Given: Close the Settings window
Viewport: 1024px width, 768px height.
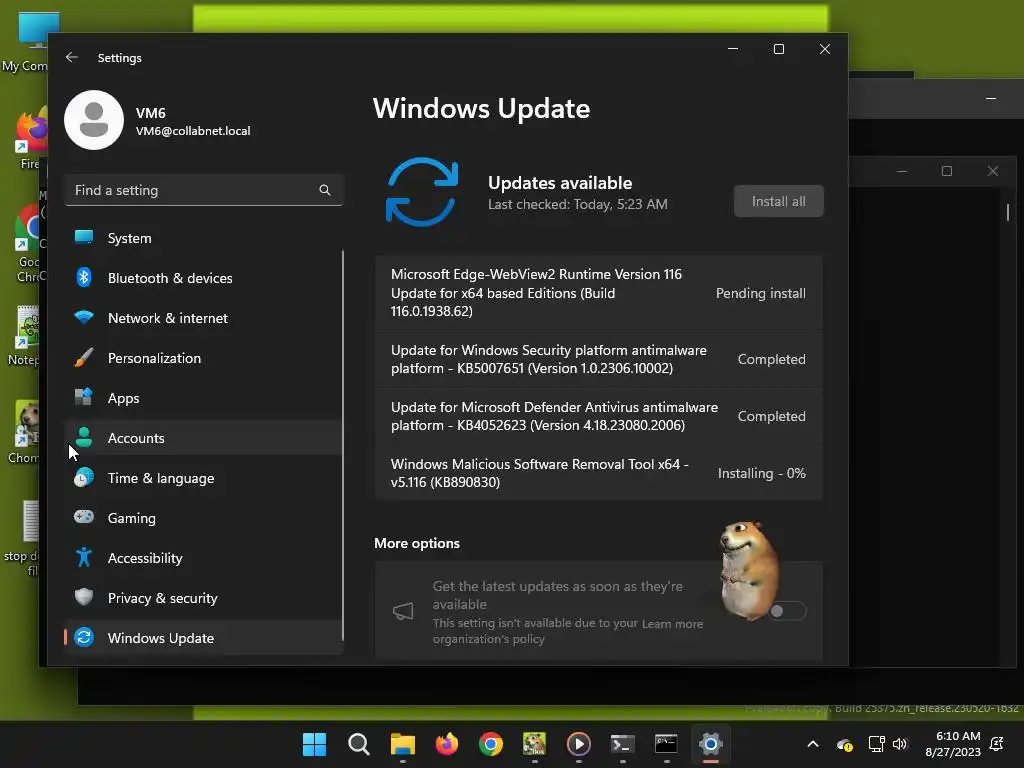Looking at the screenshot, I should coord(825,49).
